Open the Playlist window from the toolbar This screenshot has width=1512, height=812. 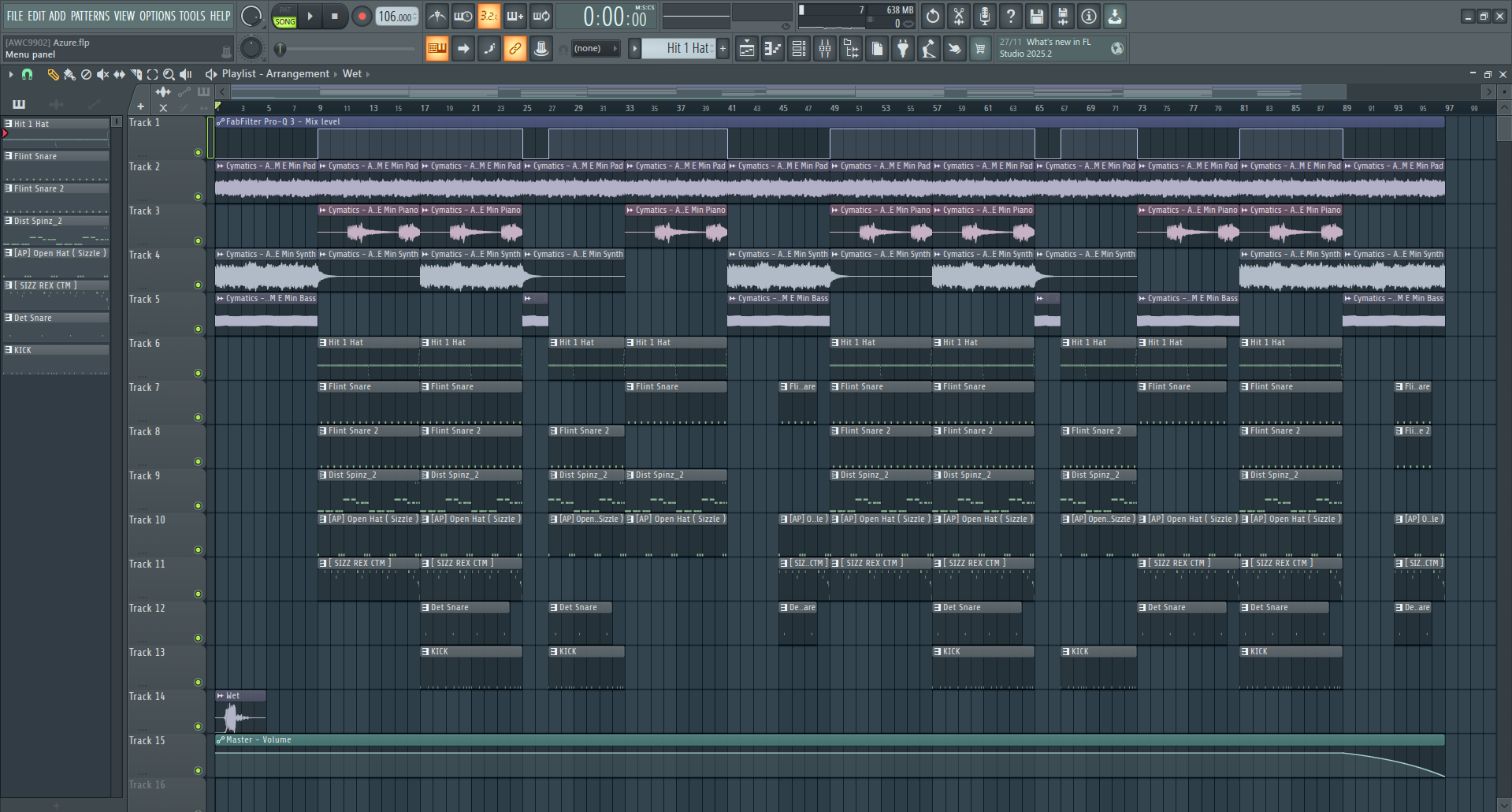(x=747, y=49)
